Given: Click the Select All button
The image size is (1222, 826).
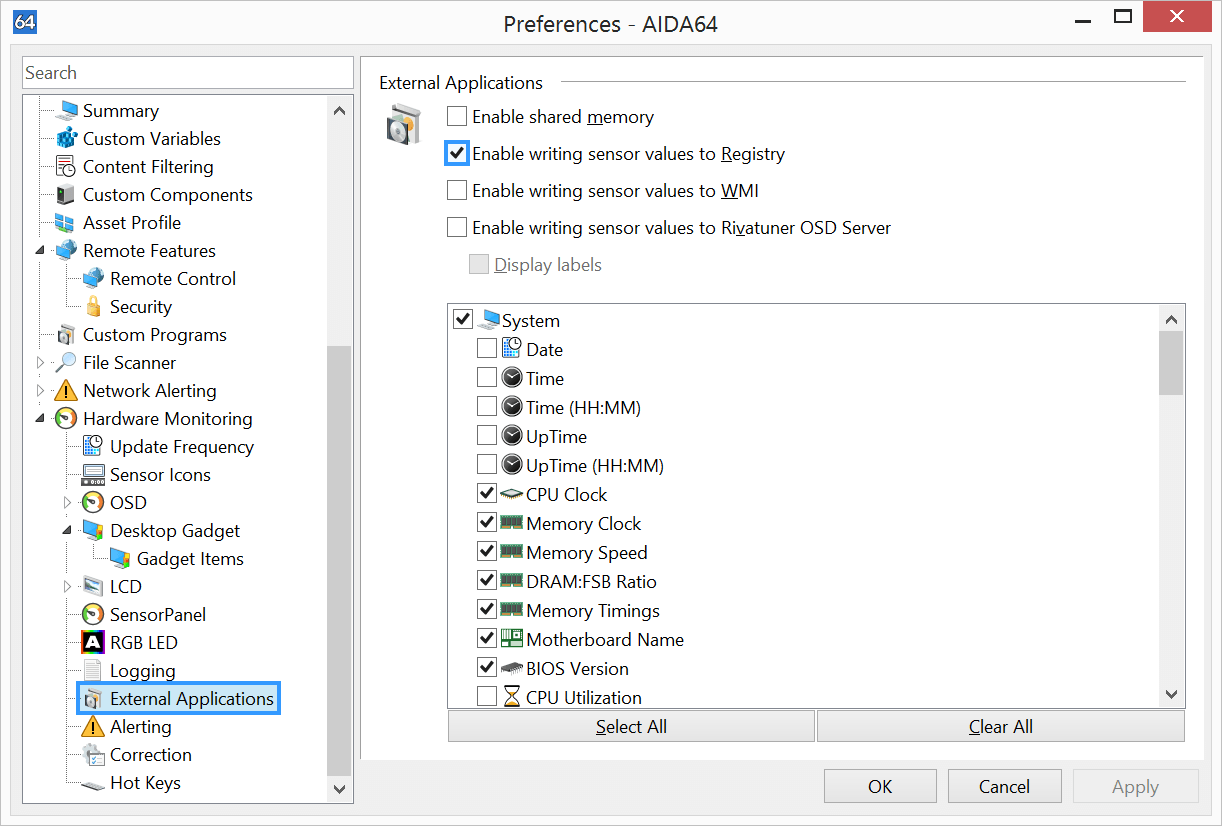Looking at the screenshot, I should (x=631, y=727).
